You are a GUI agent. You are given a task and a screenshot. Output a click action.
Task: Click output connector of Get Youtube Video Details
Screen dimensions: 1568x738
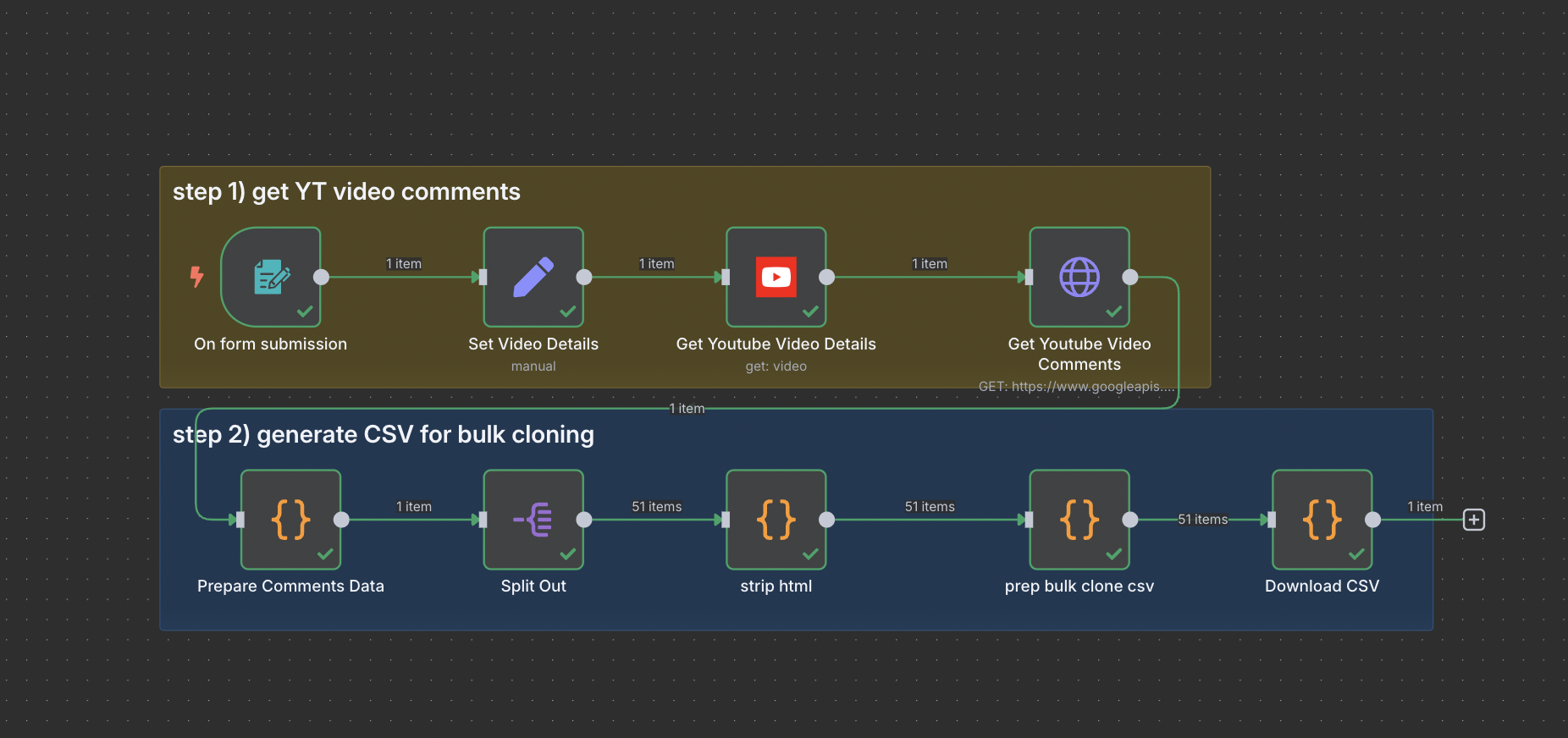[x=827, y=277]
